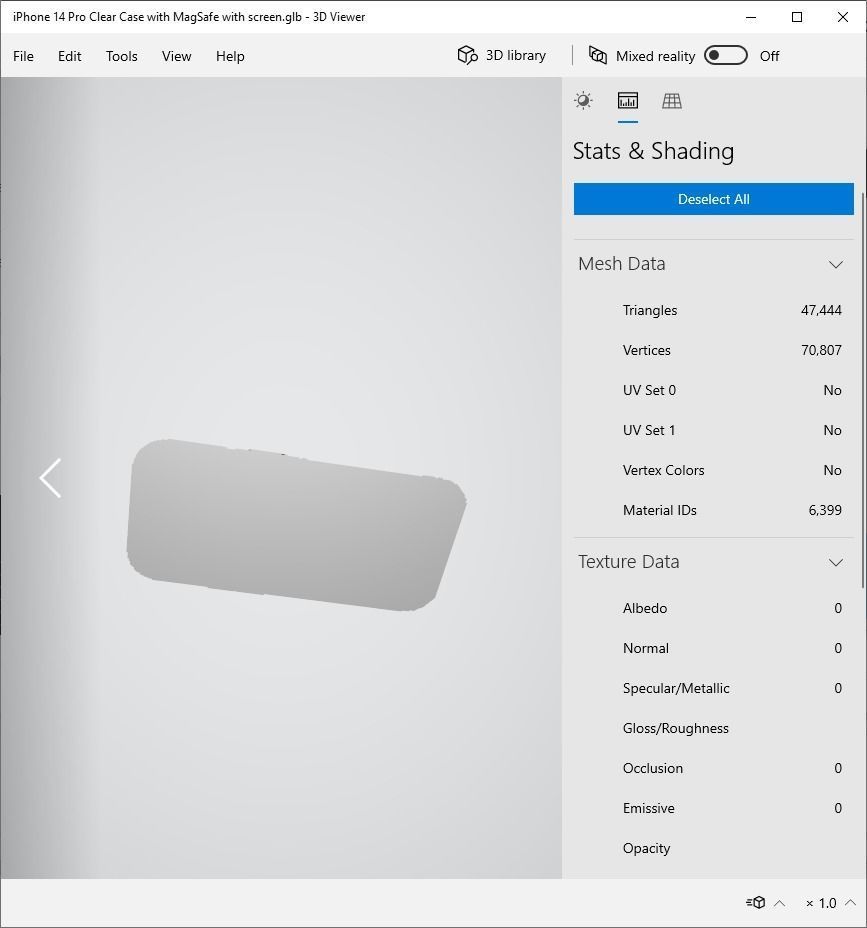The width and height of the screenshot is (867, 928).
Task: Open the Environment & Lighting tab
Action: click(583, 101)
